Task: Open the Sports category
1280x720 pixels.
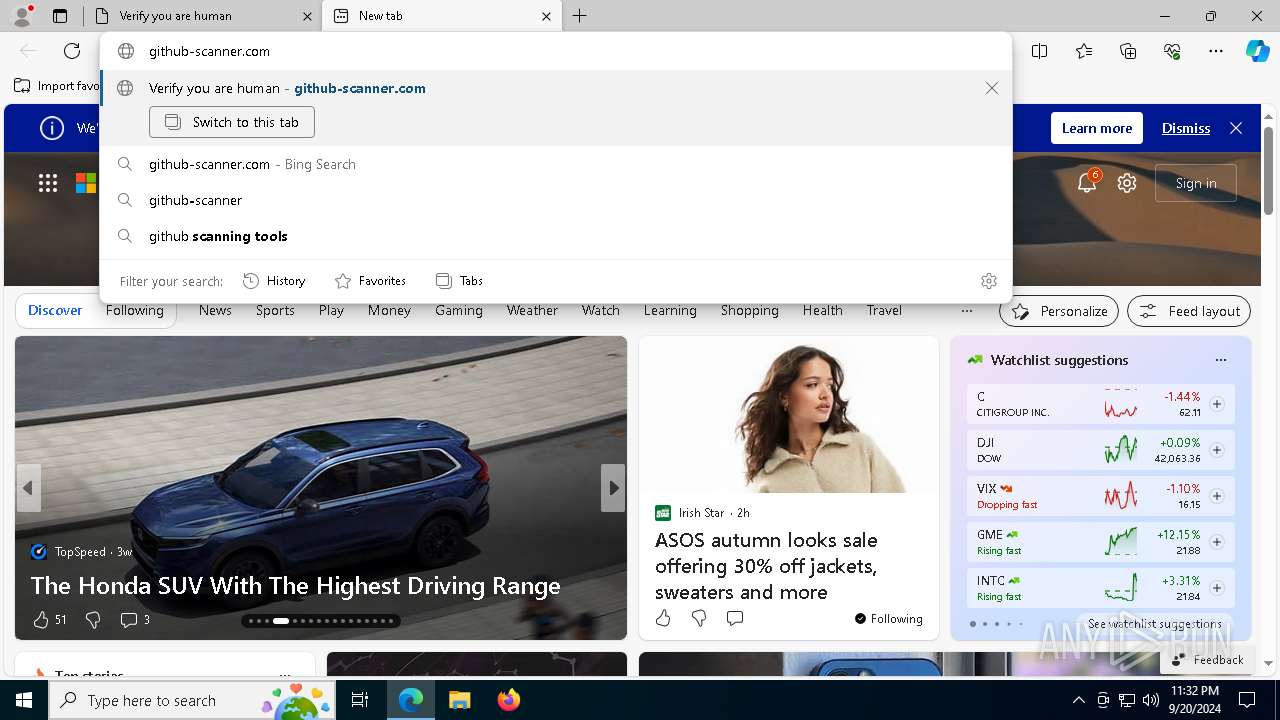Action: pos(275,311)
